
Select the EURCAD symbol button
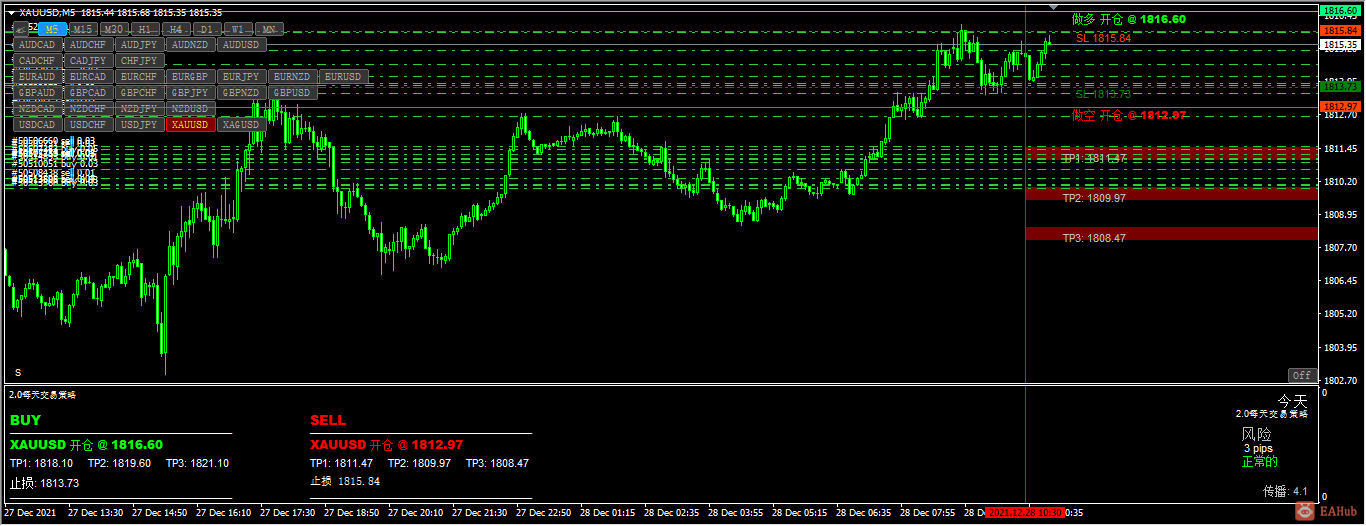pyautogui.click(x=89, y=77)
